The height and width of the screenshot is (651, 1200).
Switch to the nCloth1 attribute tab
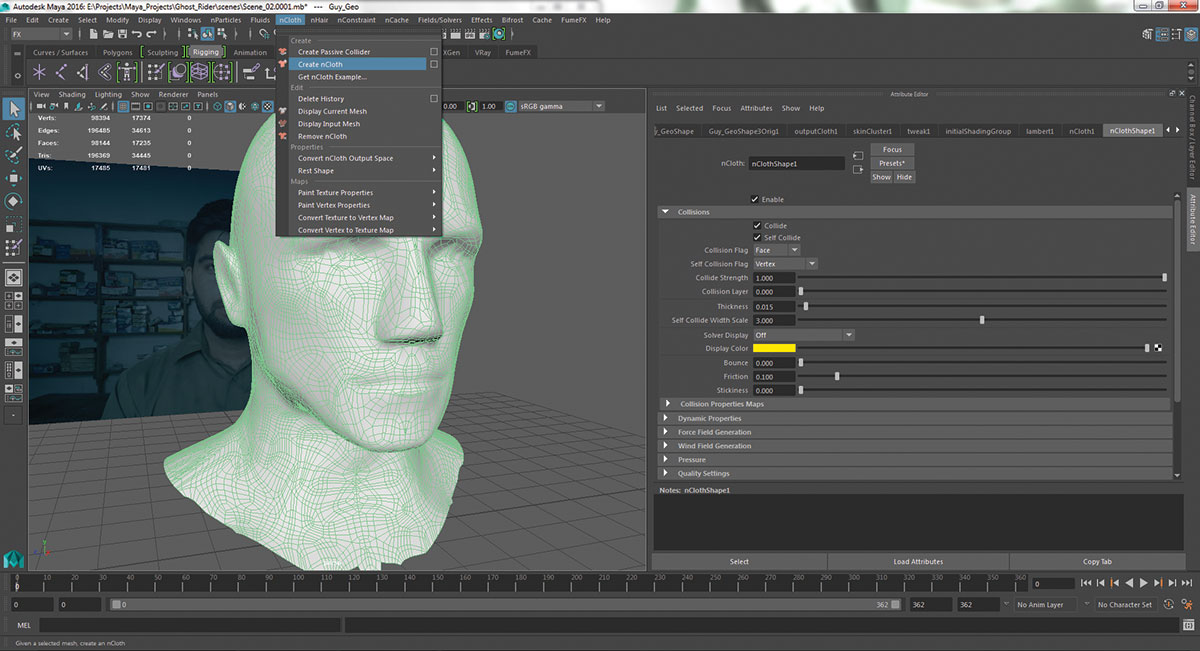(x=1082, y=130)
